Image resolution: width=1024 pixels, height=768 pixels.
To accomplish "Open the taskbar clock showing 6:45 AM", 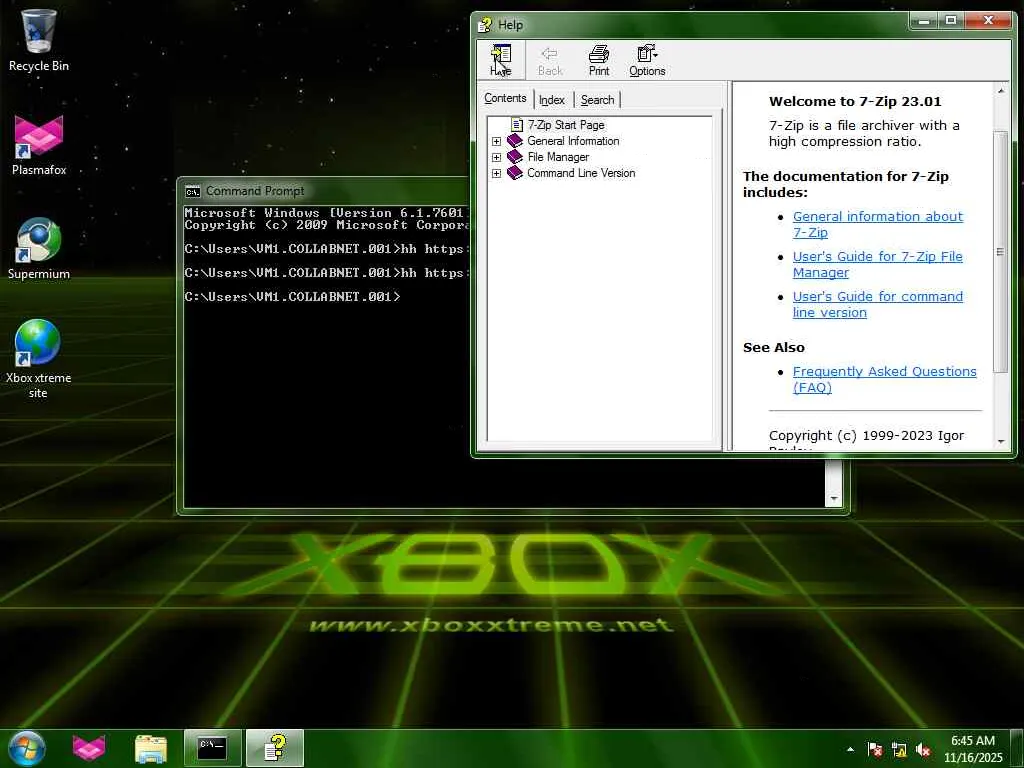I will 973,749.
